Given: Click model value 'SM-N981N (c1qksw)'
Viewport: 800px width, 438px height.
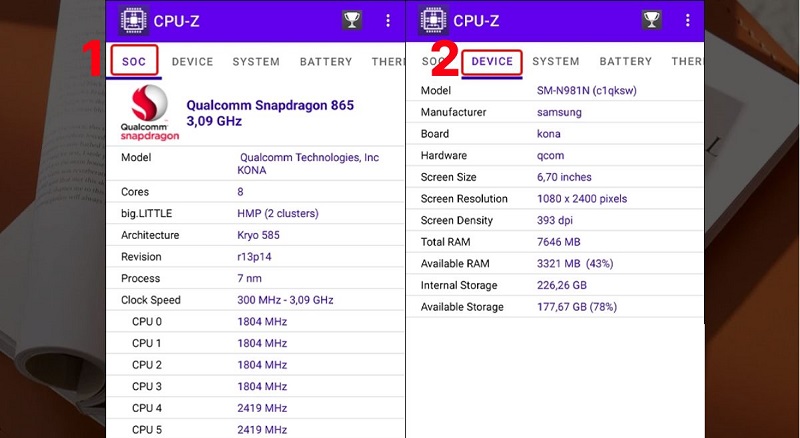Looking at the screenshot, I should pos(587,91).
